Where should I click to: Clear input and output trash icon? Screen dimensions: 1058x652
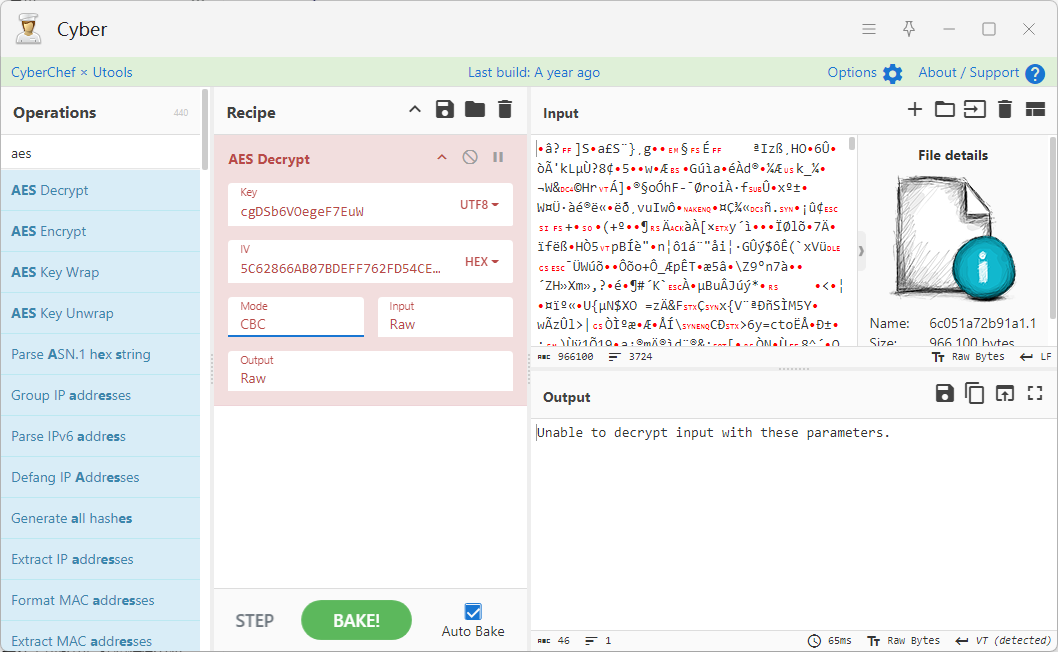click(x=1005, y=109)
